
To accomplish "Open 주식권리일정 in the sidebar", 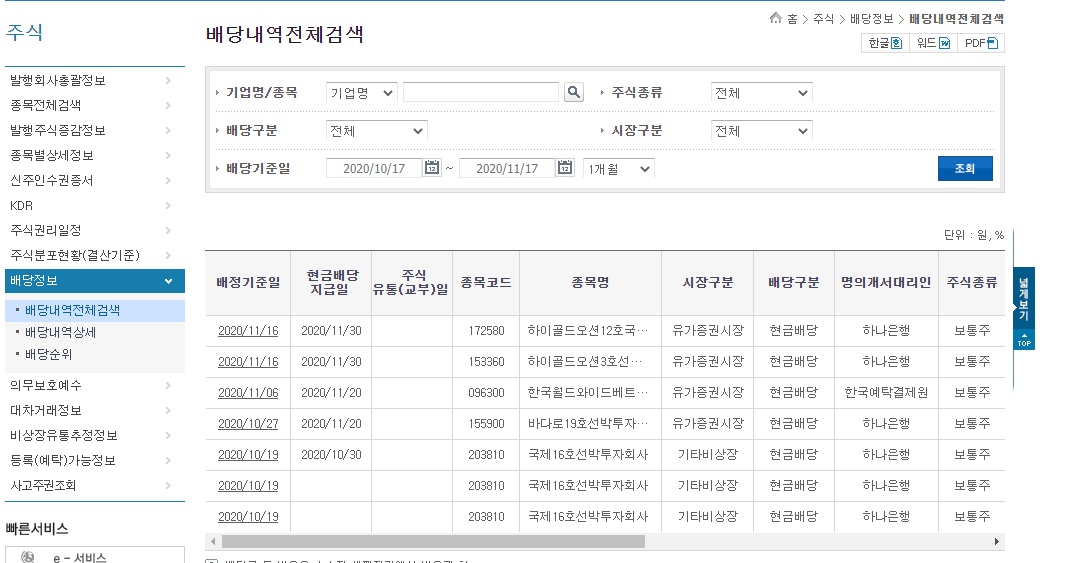I will point(45,230).
